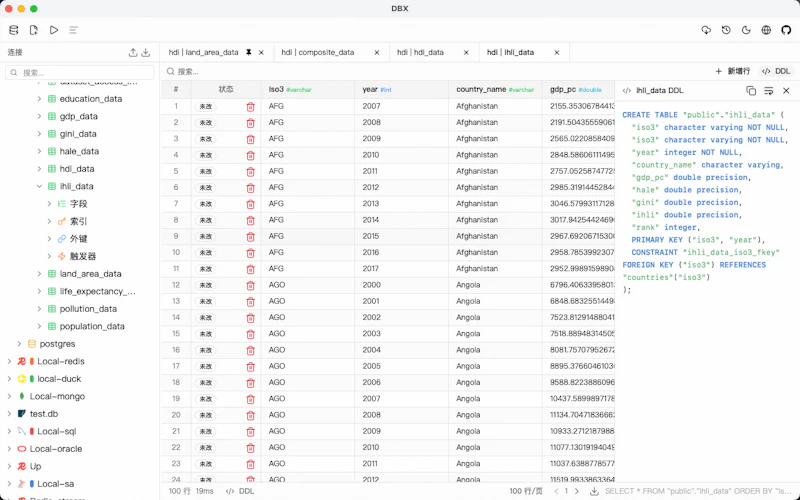Click the 新增行 add row button
Image resolution: width=800 pixels, height=500 pixels.
[x=733, y=71]
